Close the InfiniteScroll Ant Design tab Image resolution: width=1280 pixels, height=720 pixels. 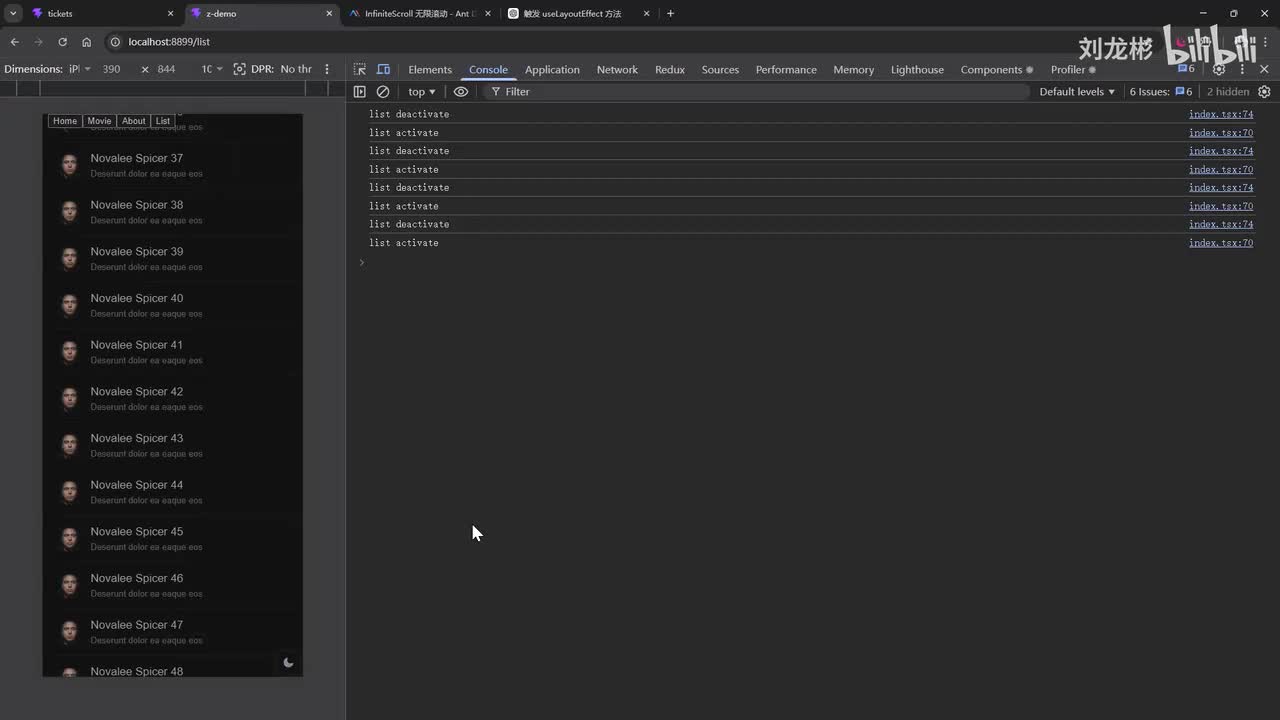(x=488, y=14)
